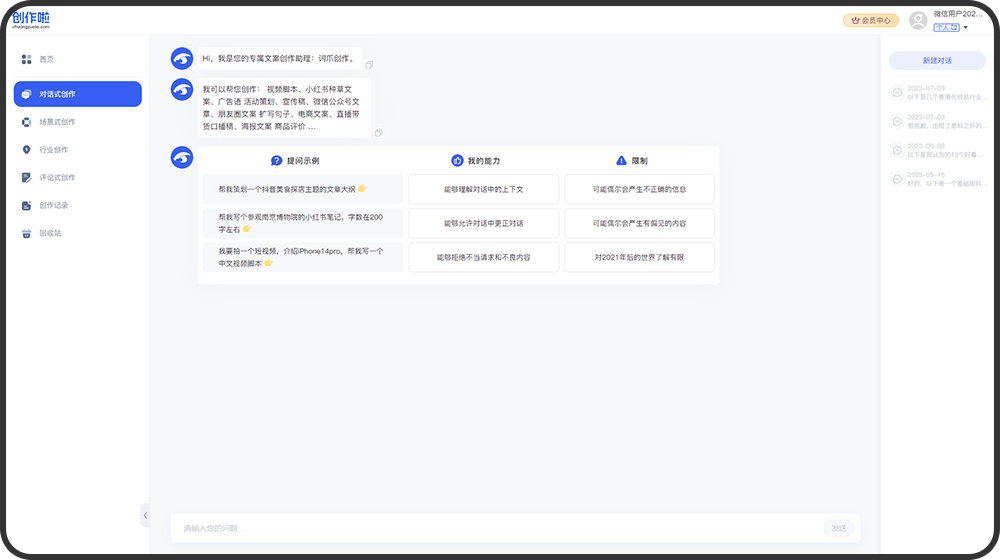Copy the second assistant message
1000x560 pixels.
[378, 133]
